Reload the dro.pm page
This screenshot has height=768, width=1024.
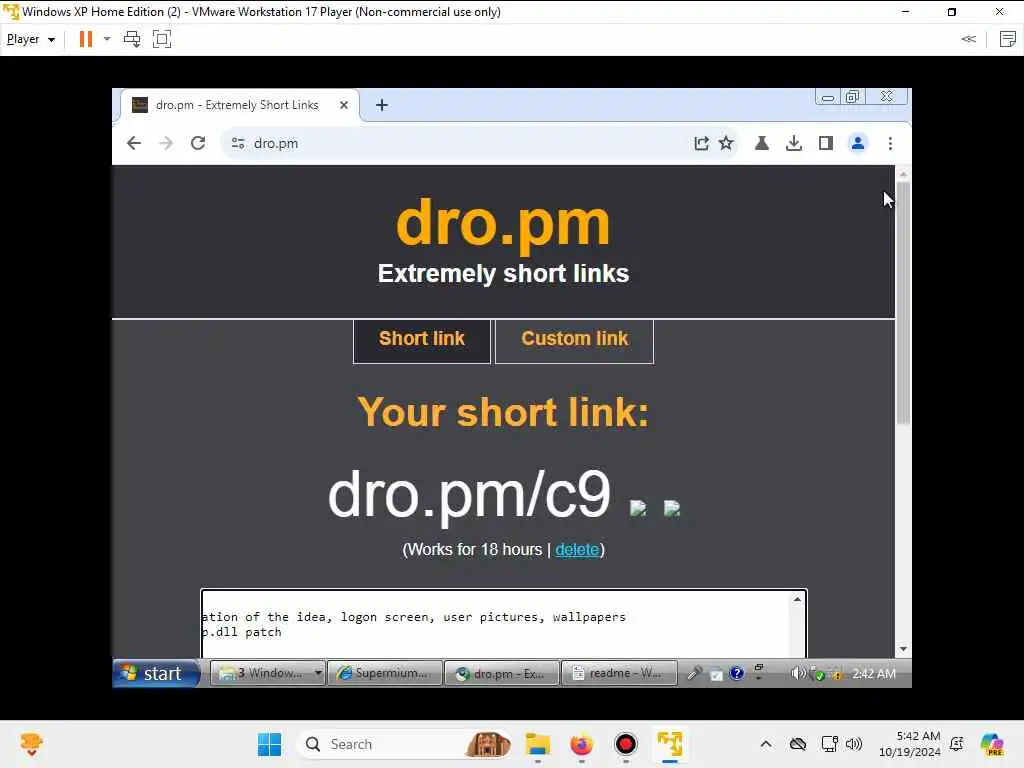[198, 143]
